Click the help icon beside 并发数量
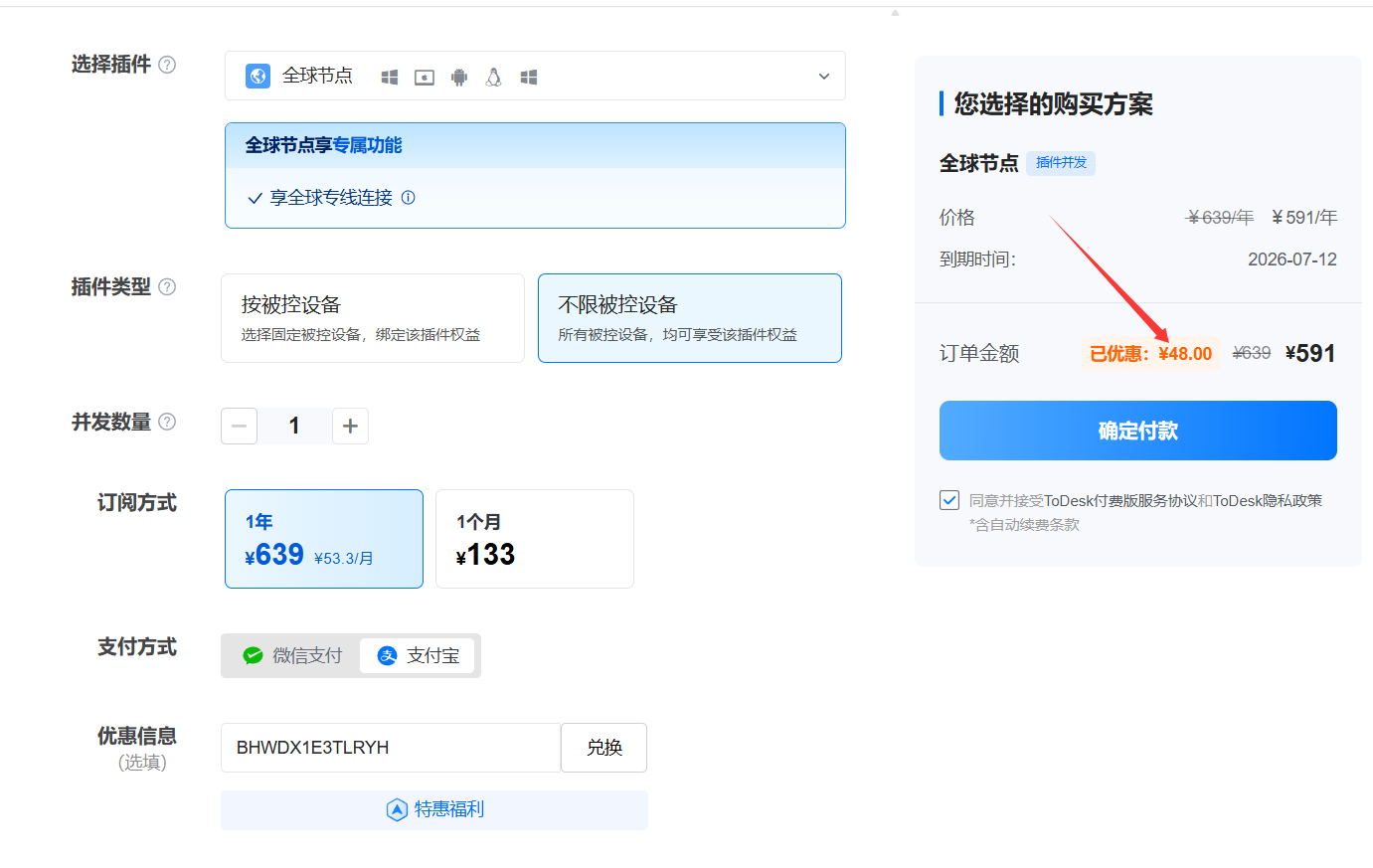The height and width of the screenshot is (868, 1373). click(x=167, y=422)
